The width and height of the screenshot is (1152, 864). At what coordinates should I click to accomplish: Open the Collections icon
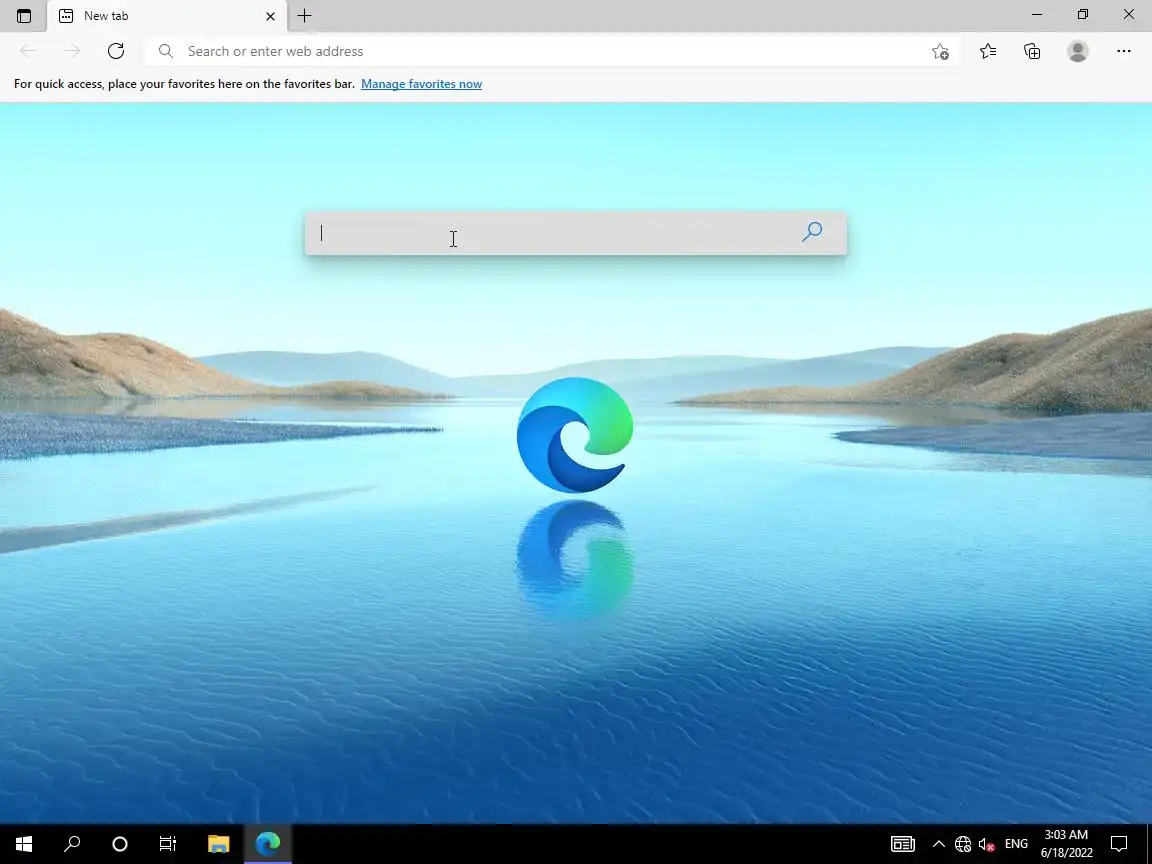(1032, 51)
